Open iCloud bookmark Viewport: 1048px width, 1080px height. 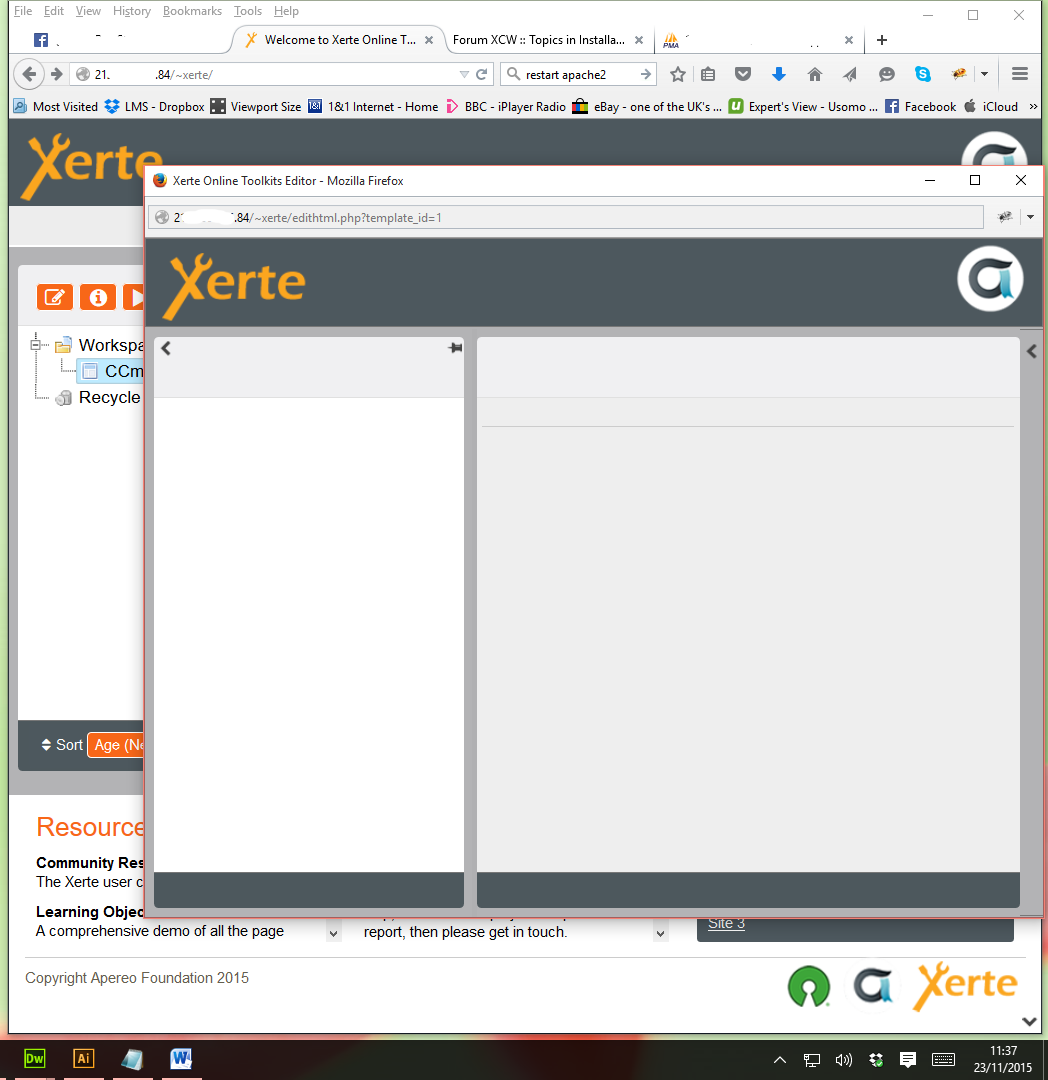(990, 107)
